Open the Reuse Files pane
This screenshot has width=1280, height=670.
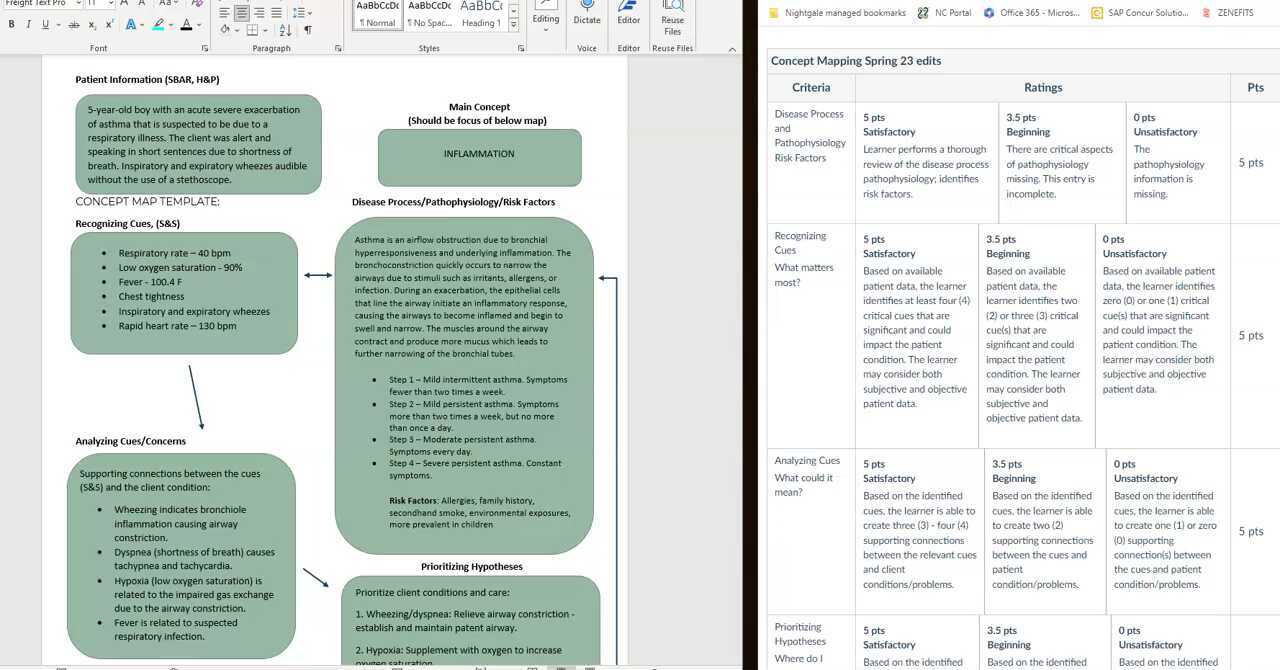point(671,15)
